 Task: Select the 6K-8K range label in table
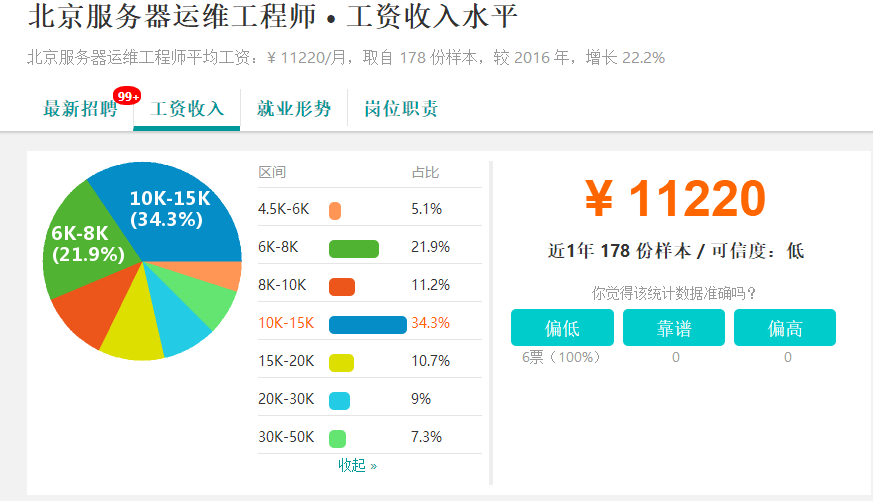(x=278, y=247)
